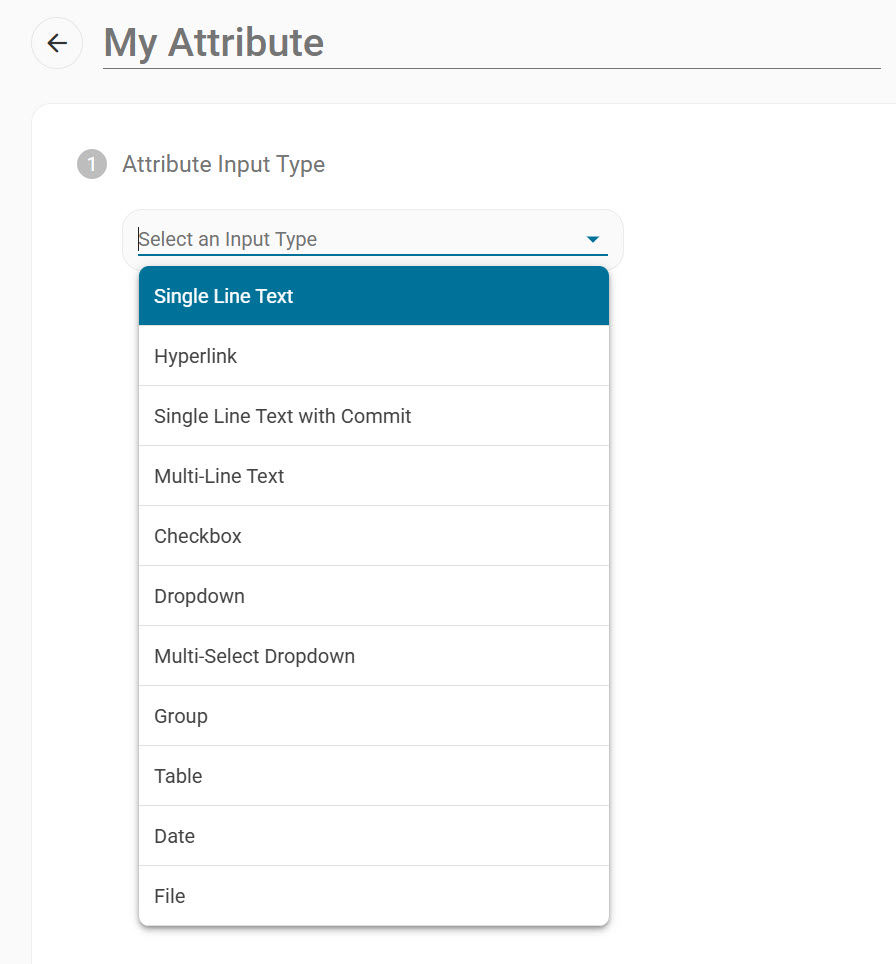Select Single Line Text option

(374, 296)
